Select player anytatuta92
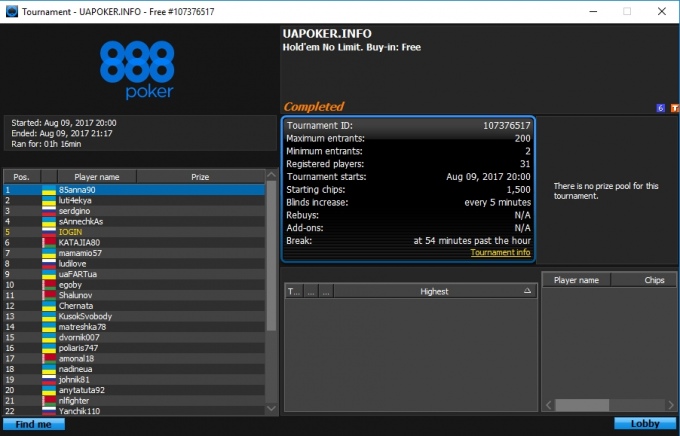 pyautogui.click(x=134, y=390)
